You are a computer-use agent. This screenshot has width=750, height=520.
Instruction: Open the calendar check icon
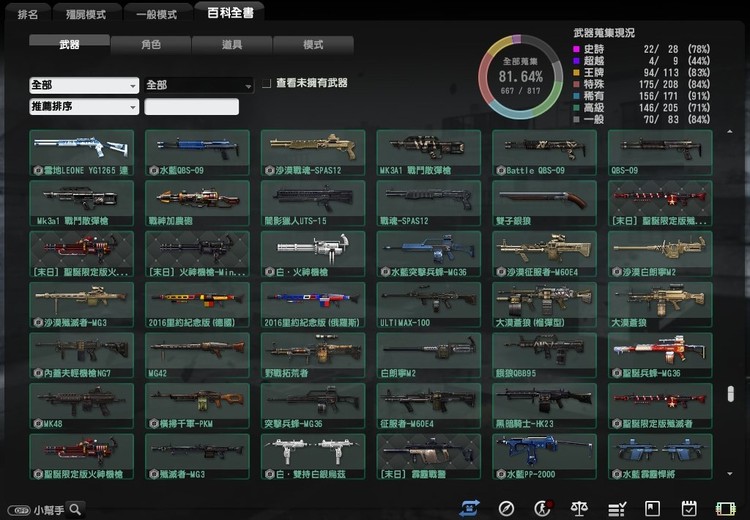pyautogui.click(x=689, y=509)
